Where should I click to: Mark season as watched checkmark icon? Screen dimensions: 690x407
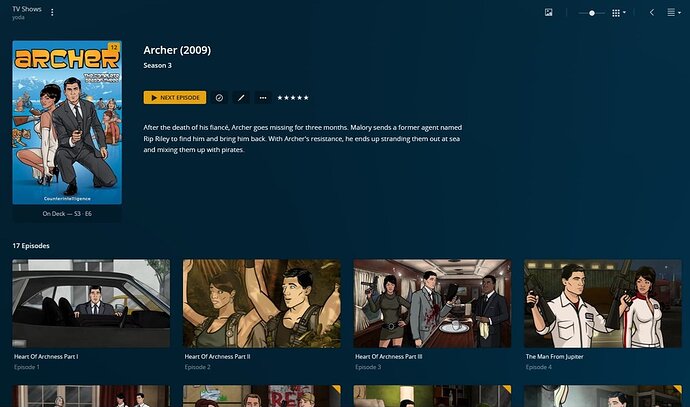(x=219, y=98)
